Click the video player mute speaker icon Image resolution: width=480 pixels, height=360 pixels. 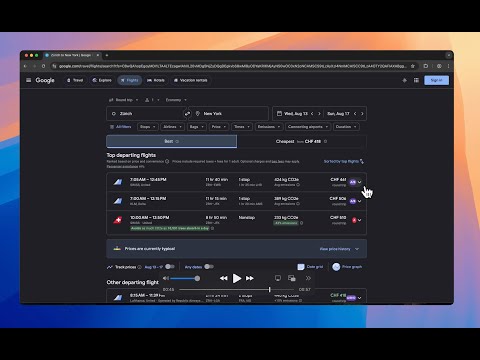click(166, 278)
